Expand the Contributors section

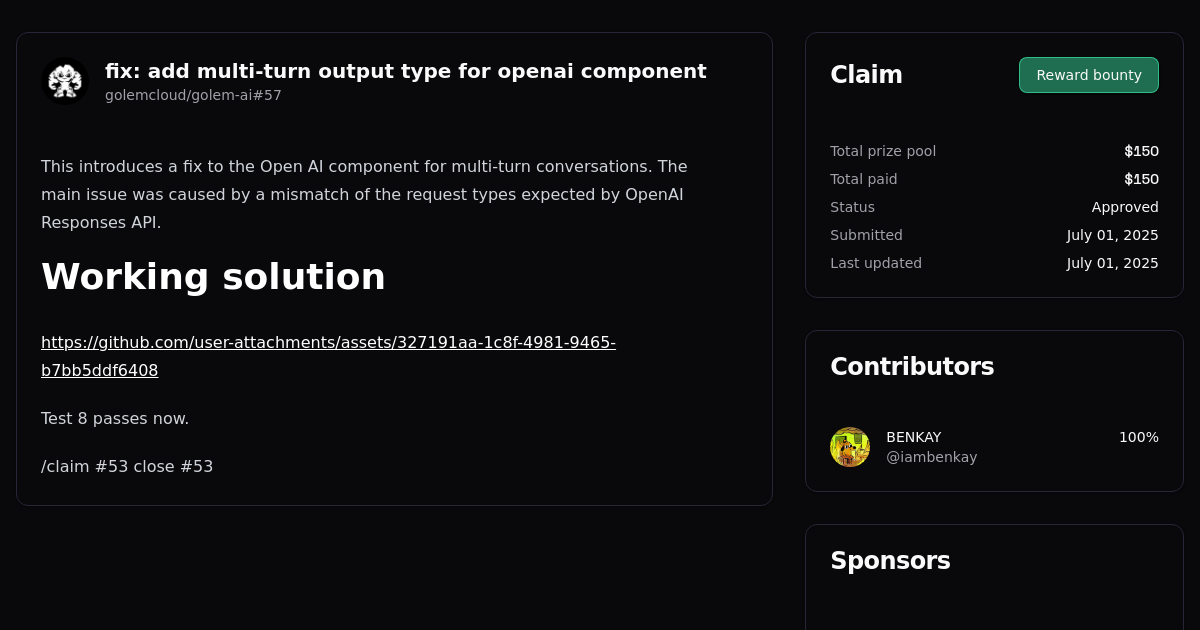coord(912,366)
